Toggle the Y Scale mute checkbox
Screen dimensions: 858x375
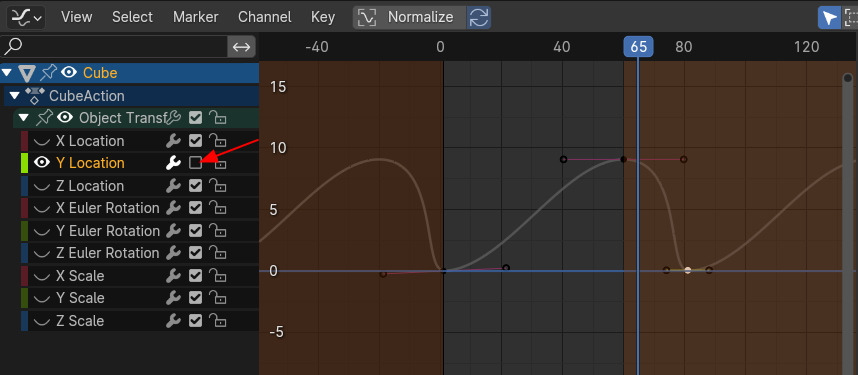point(195,298)
